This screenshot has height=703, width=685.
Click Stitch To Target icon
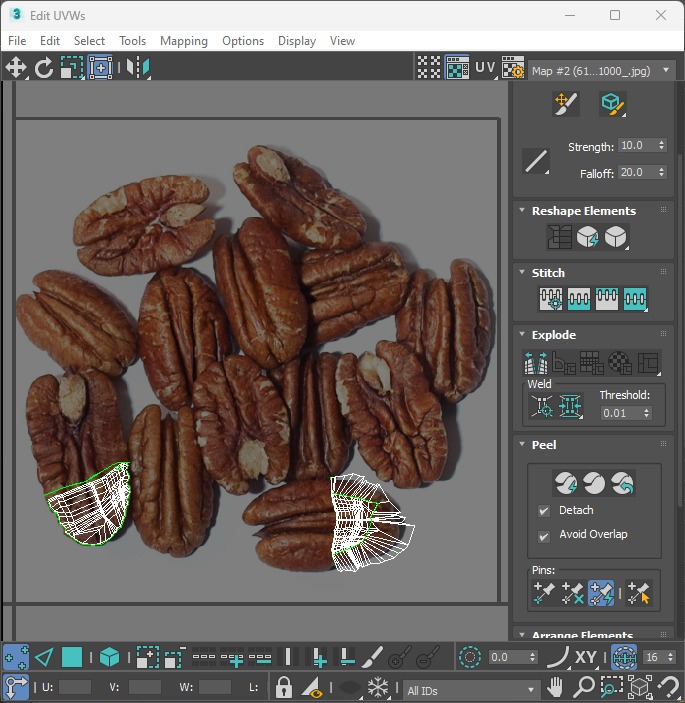(551, 299)
